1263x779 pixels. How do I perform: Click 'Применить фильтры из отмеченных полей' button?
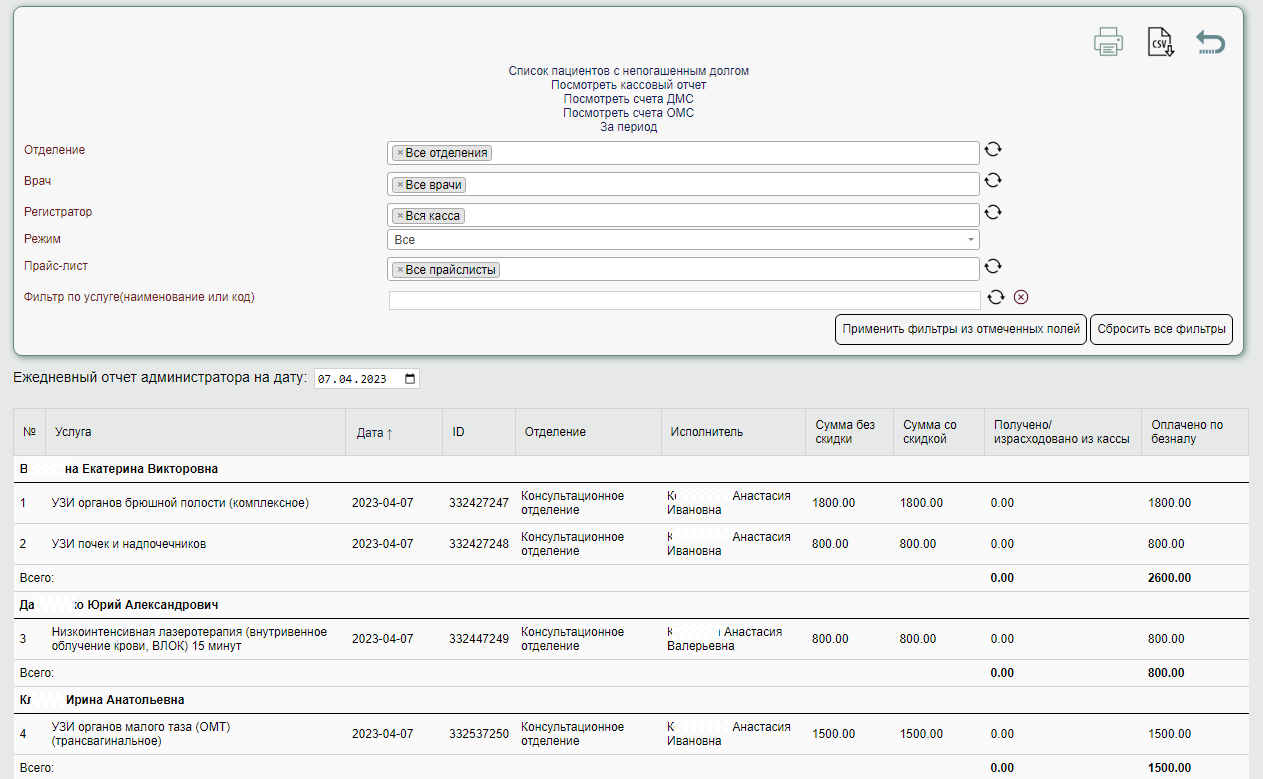960,329
